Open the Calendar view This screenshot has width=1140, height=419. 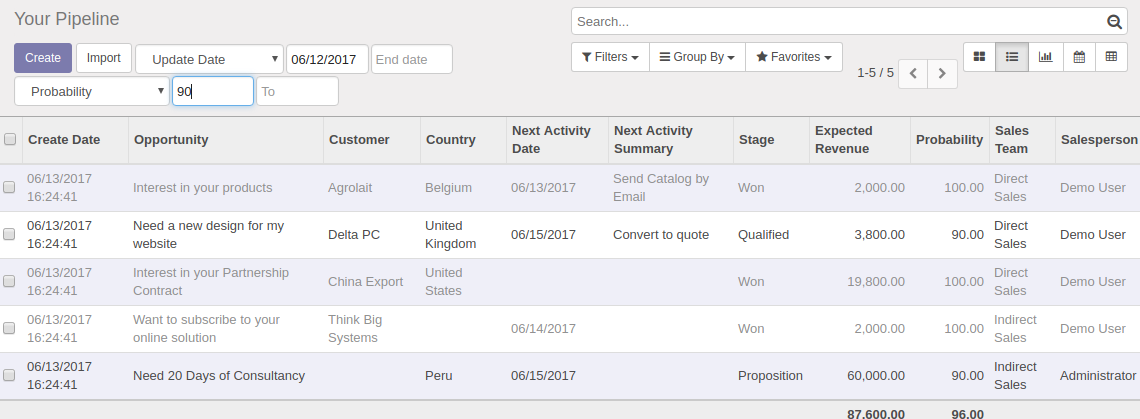pos(1079,57)
